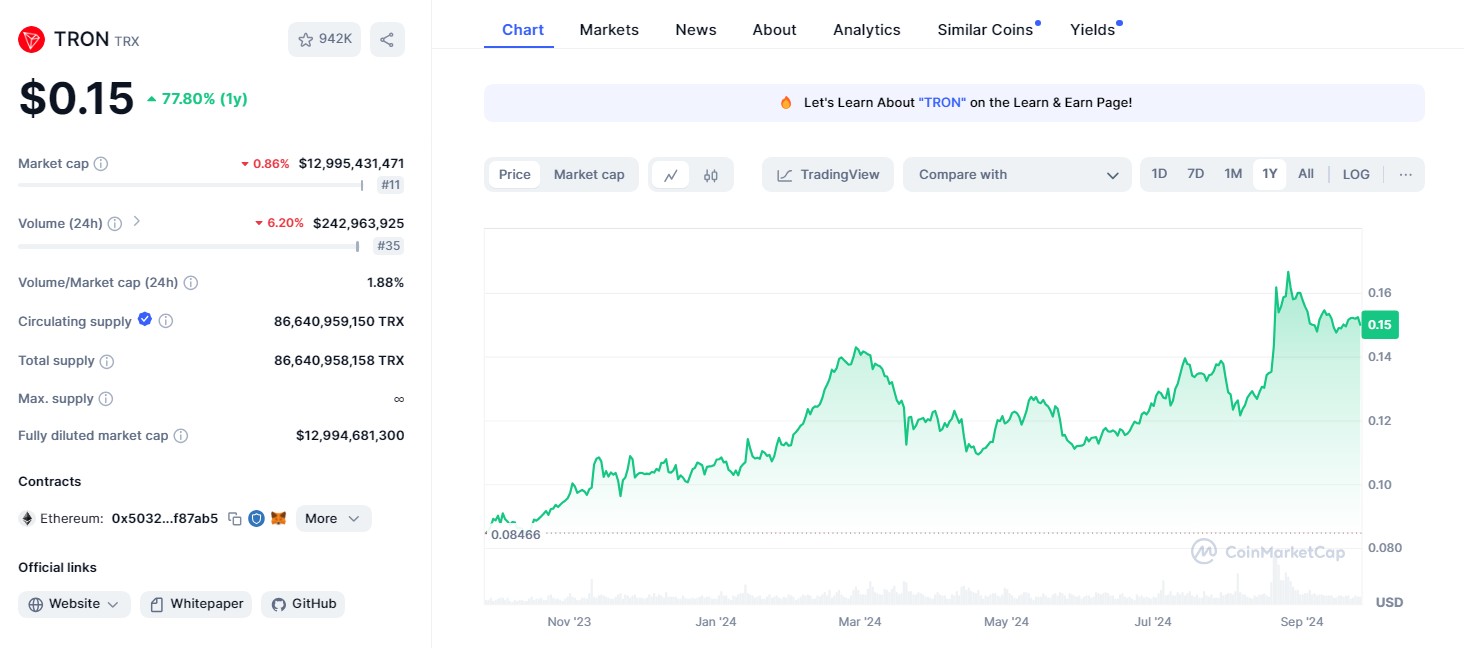Open the Analytics tab
Viewport: 1464px width, 648px height.
(867, 30)
